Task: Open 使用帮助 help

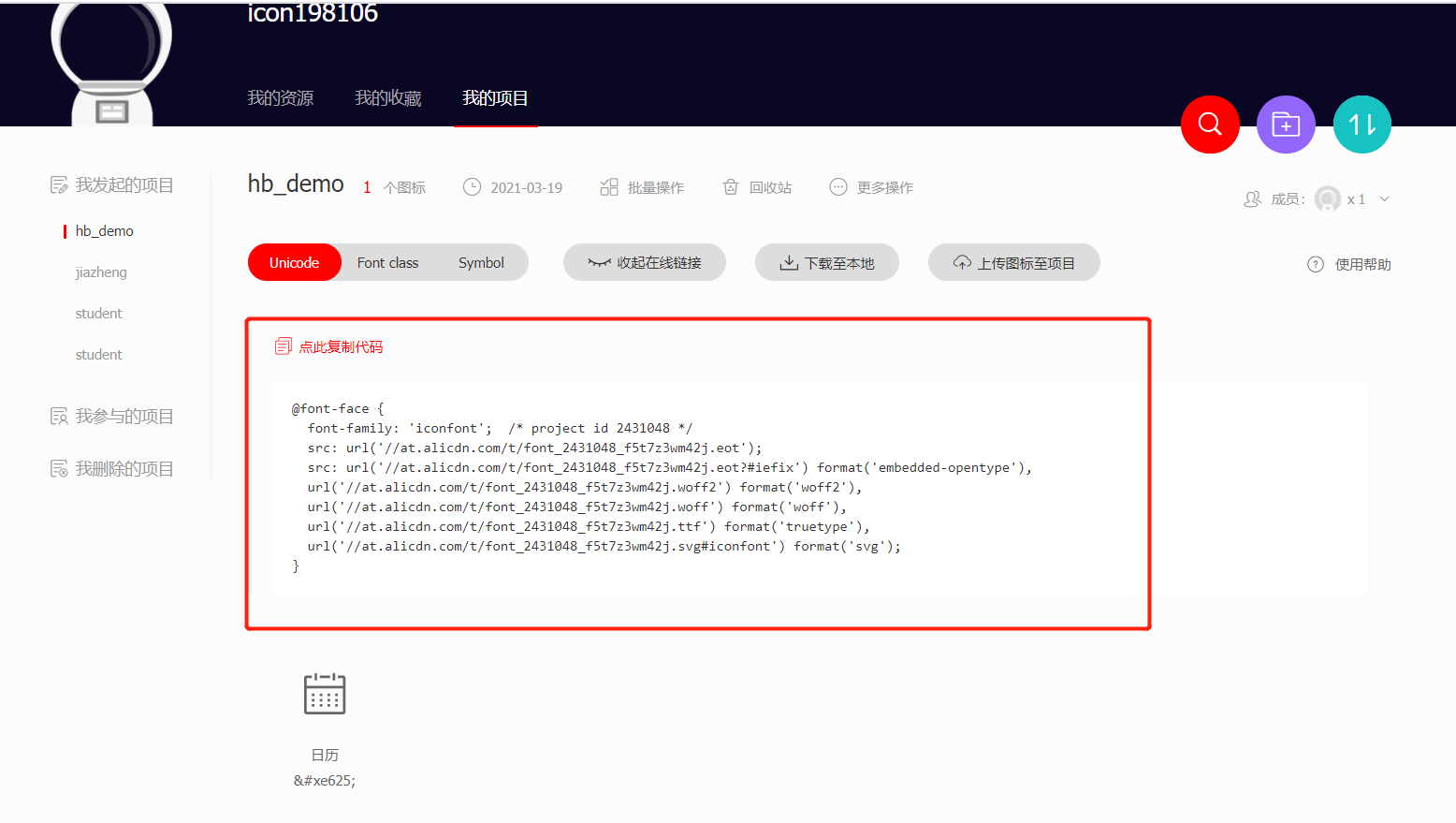Action: coord(1316,264)
